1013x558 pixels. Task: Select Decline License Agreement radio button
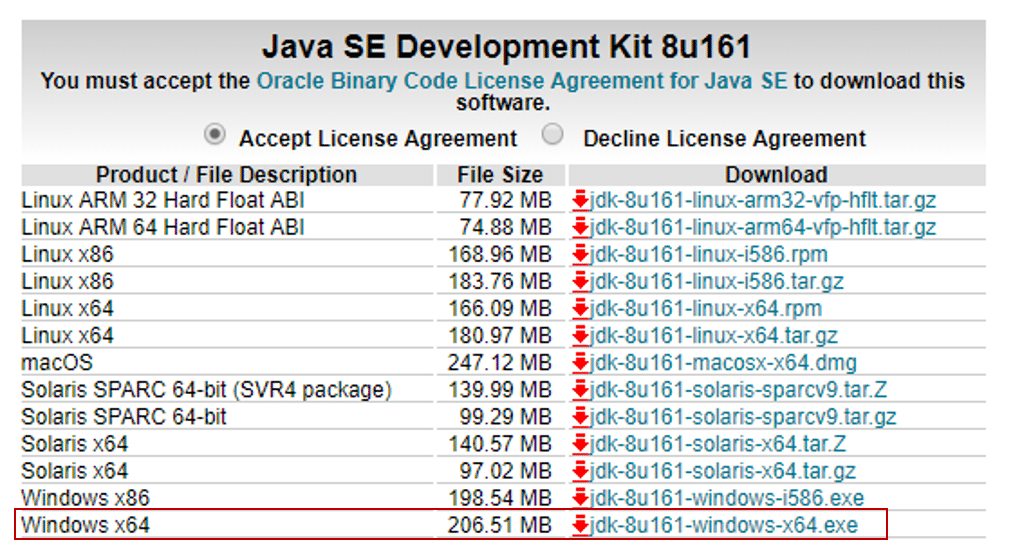point(552,134)
